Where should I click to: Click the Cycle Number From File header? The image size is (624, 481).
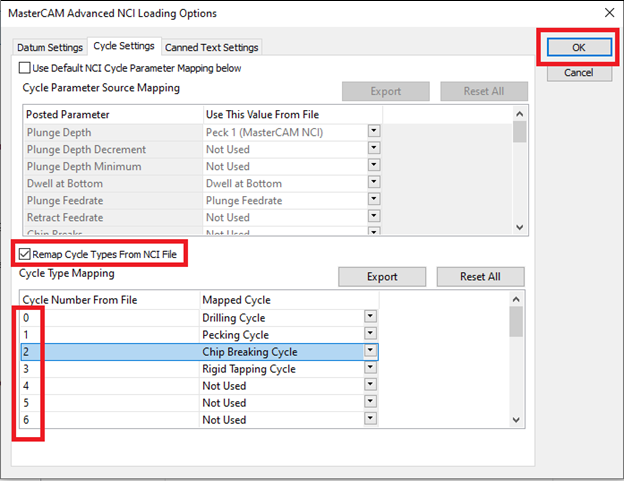coord(109,300)
